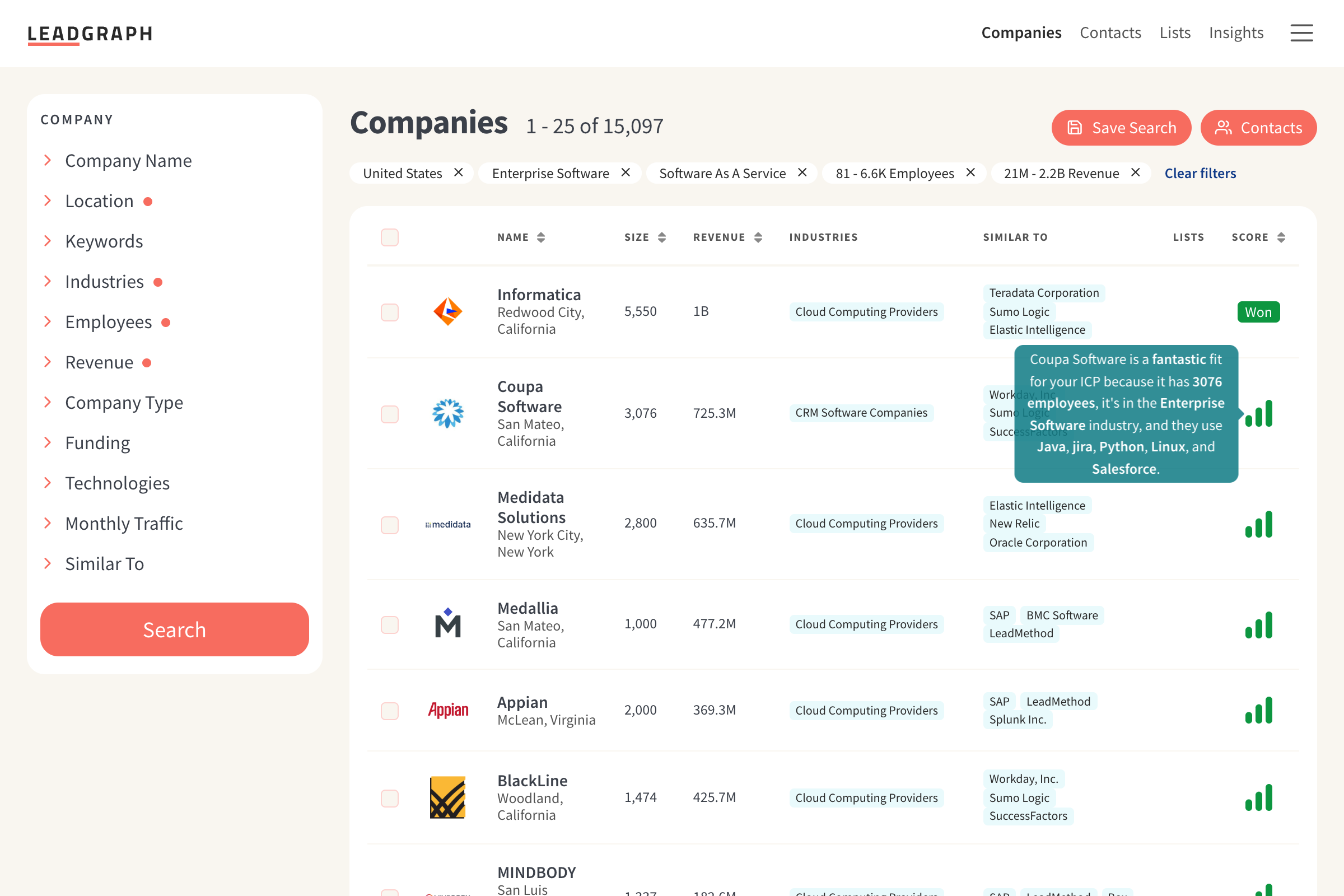Check the Coupa Software row checkbox

[x=390, y=414]
